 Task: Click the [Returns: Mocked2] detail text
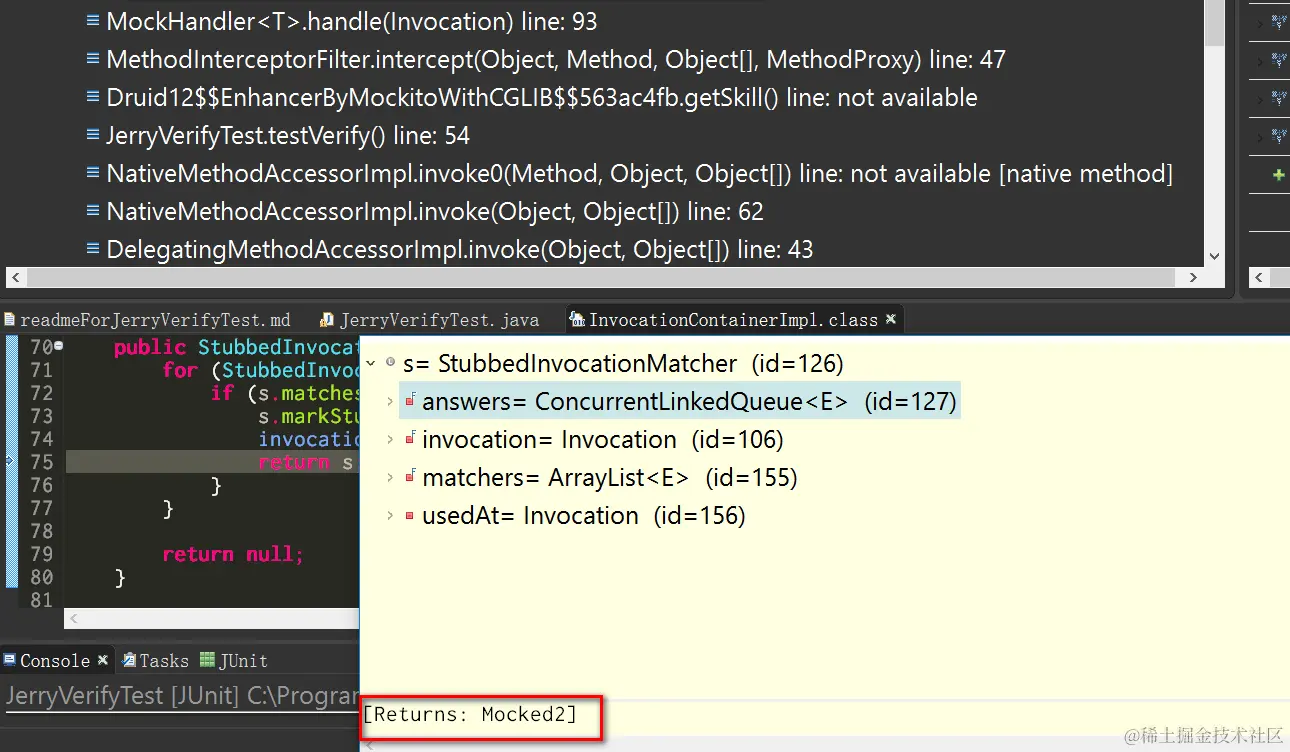(470, 714)
